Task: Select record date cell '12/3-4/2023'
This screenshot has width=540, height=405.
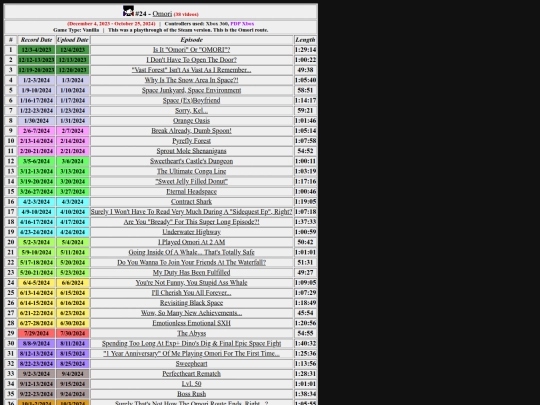Action: point(37,50)
